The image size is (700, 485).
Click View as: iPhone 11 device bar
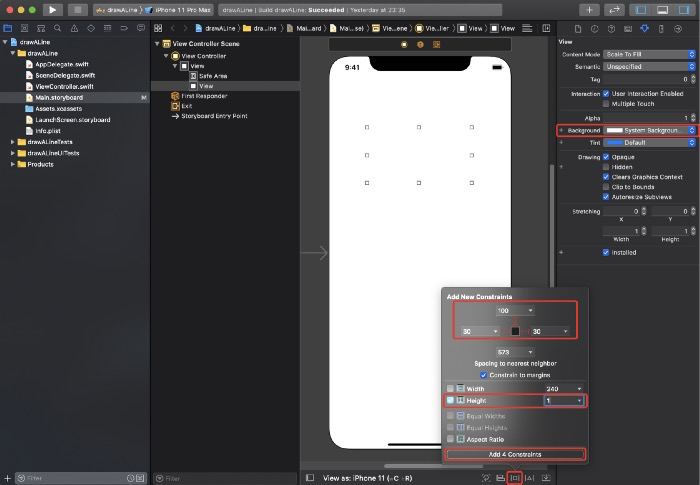click(367, 478)
